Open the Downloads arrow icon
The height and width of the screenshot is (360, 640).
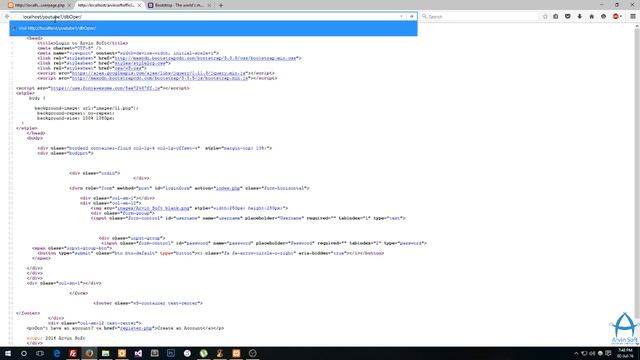pyautogui.click(x=580, y=17)
